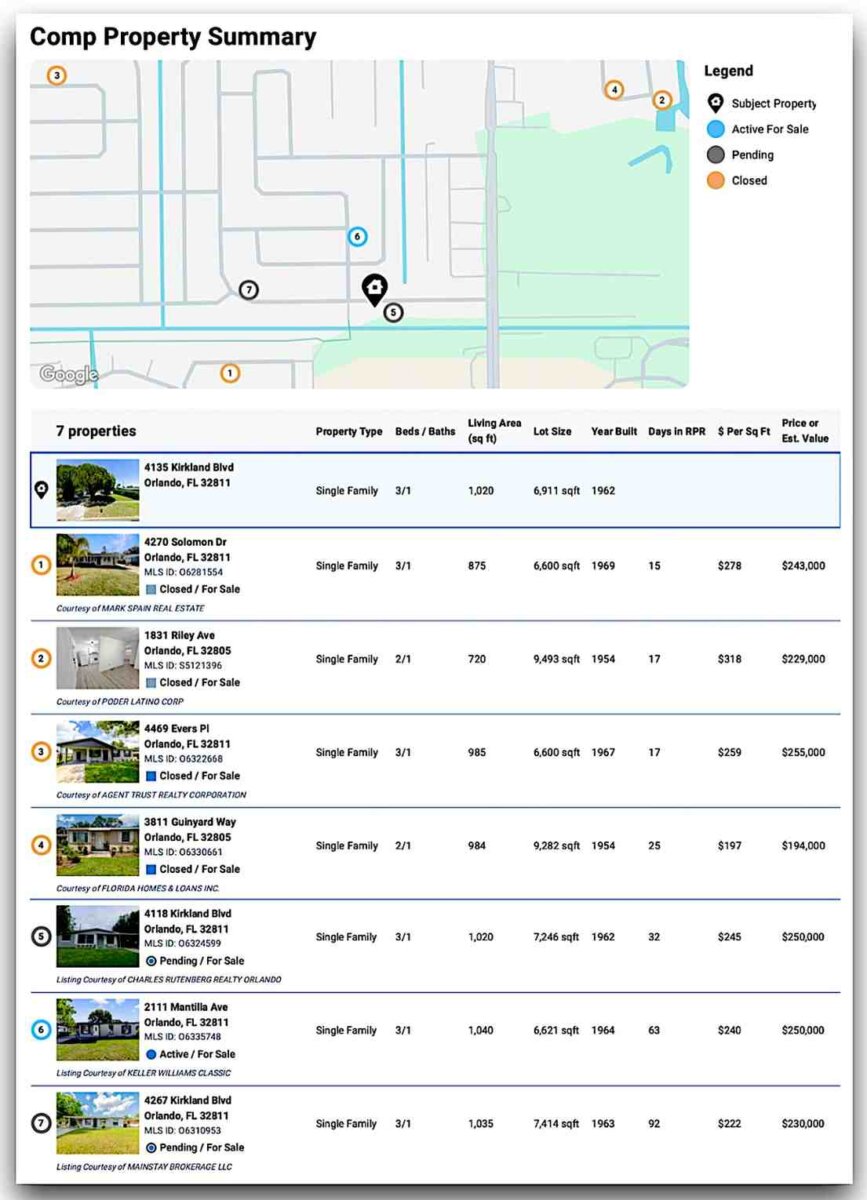Click the Days in RPR column header

(676, 432)
